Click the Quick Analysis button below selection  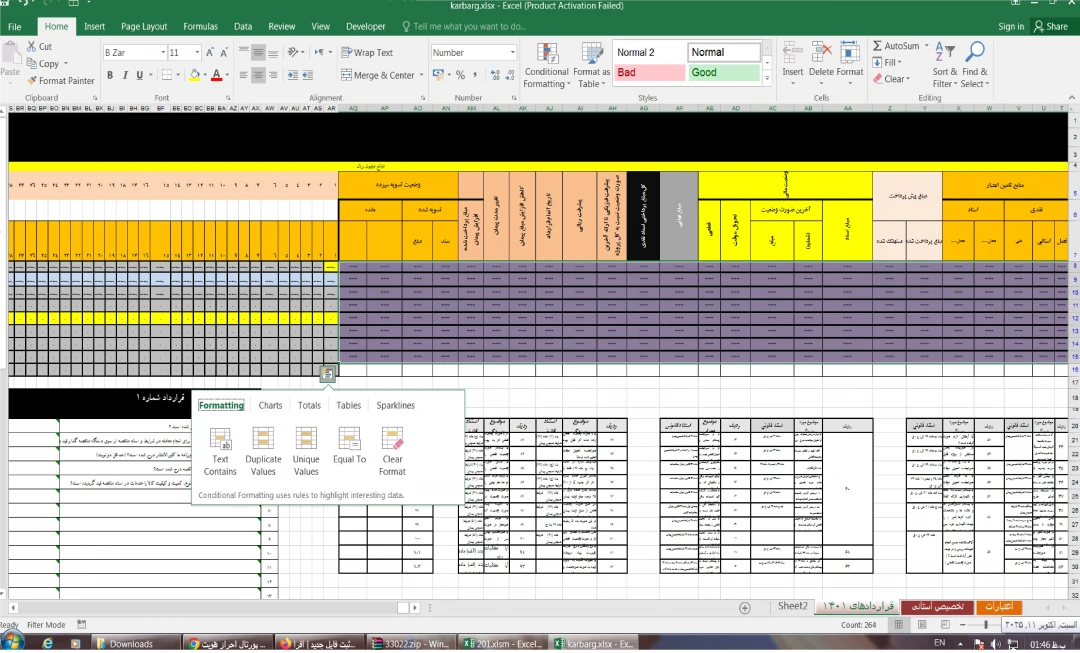click(x=327, y=374)
